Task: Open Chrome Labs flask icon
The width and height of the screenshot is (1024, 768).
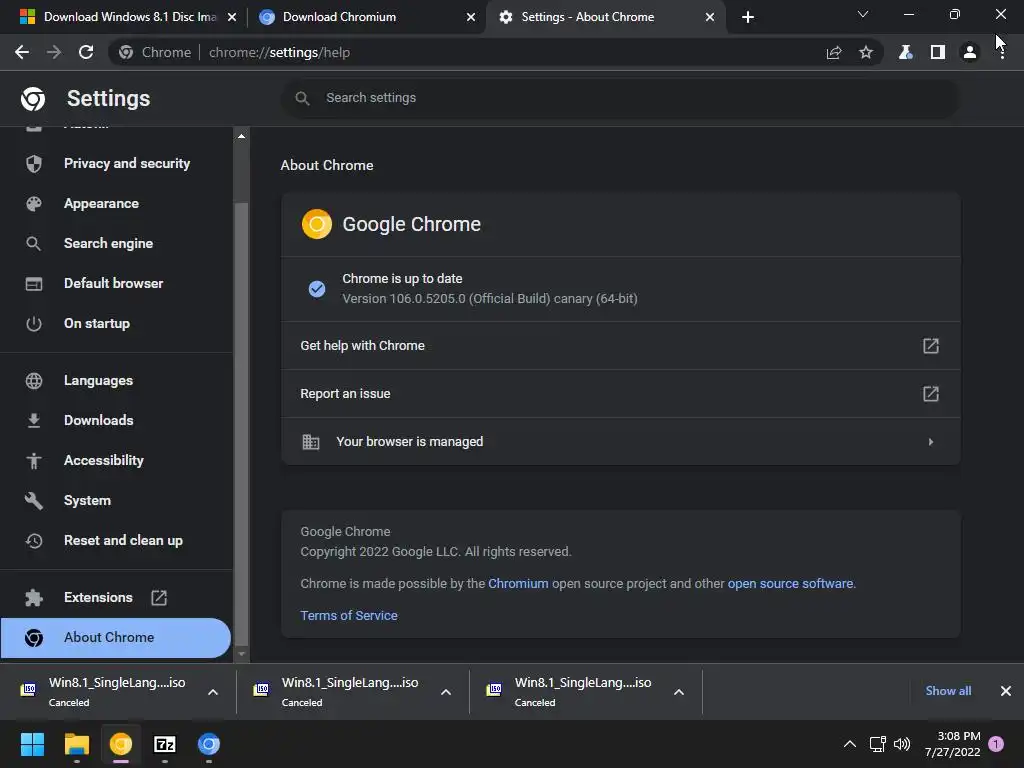Action: click(x=905, y=52)
